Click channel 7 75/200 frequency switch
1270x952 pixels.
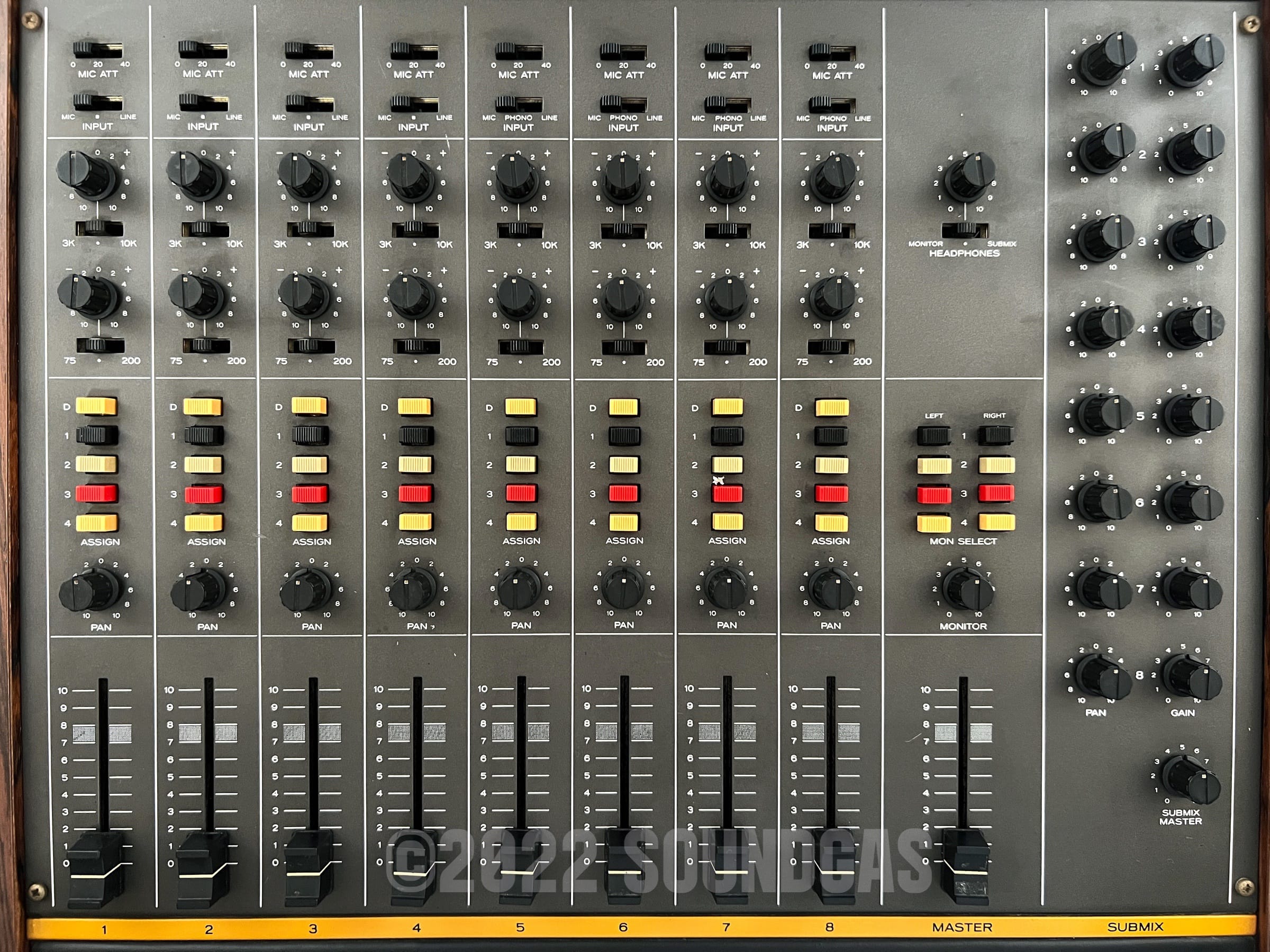click(727, 346)
